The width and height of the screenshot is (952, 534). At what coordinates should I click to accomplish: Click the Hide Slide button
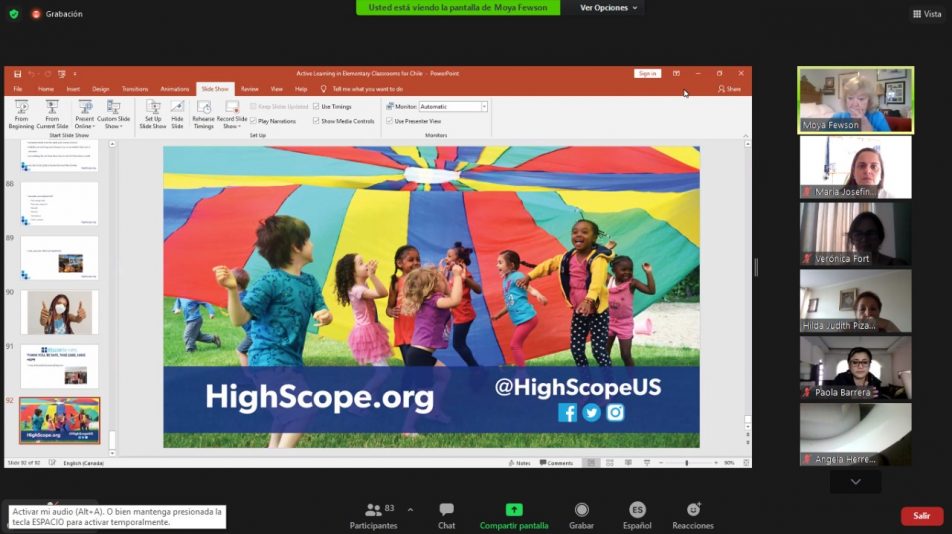(177, 115)
